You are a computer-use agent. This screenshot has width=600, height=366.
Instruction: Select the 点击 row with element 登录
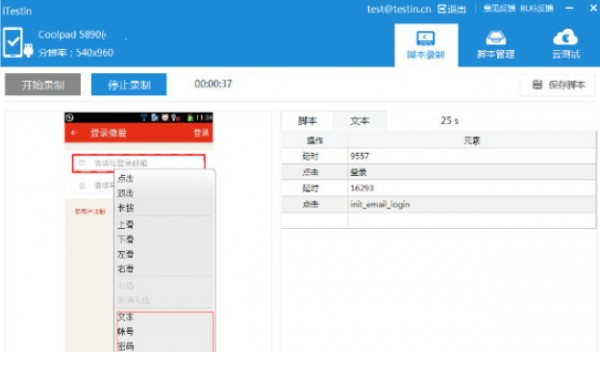pos(439,172)
